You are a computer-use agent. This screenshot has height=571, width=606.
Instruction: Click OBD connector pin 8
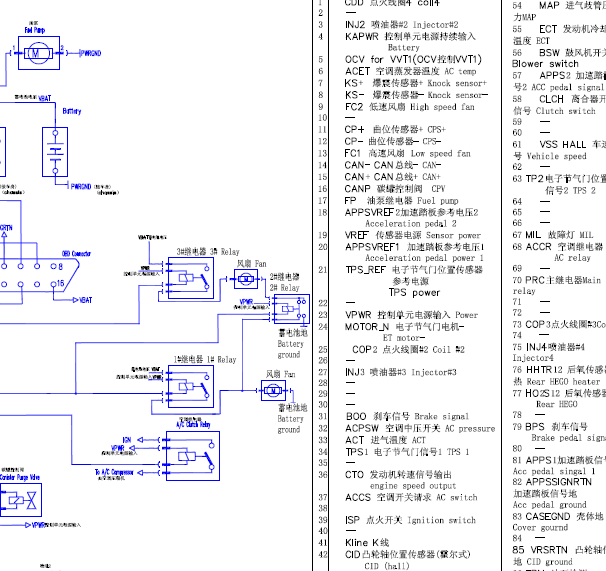56,266
